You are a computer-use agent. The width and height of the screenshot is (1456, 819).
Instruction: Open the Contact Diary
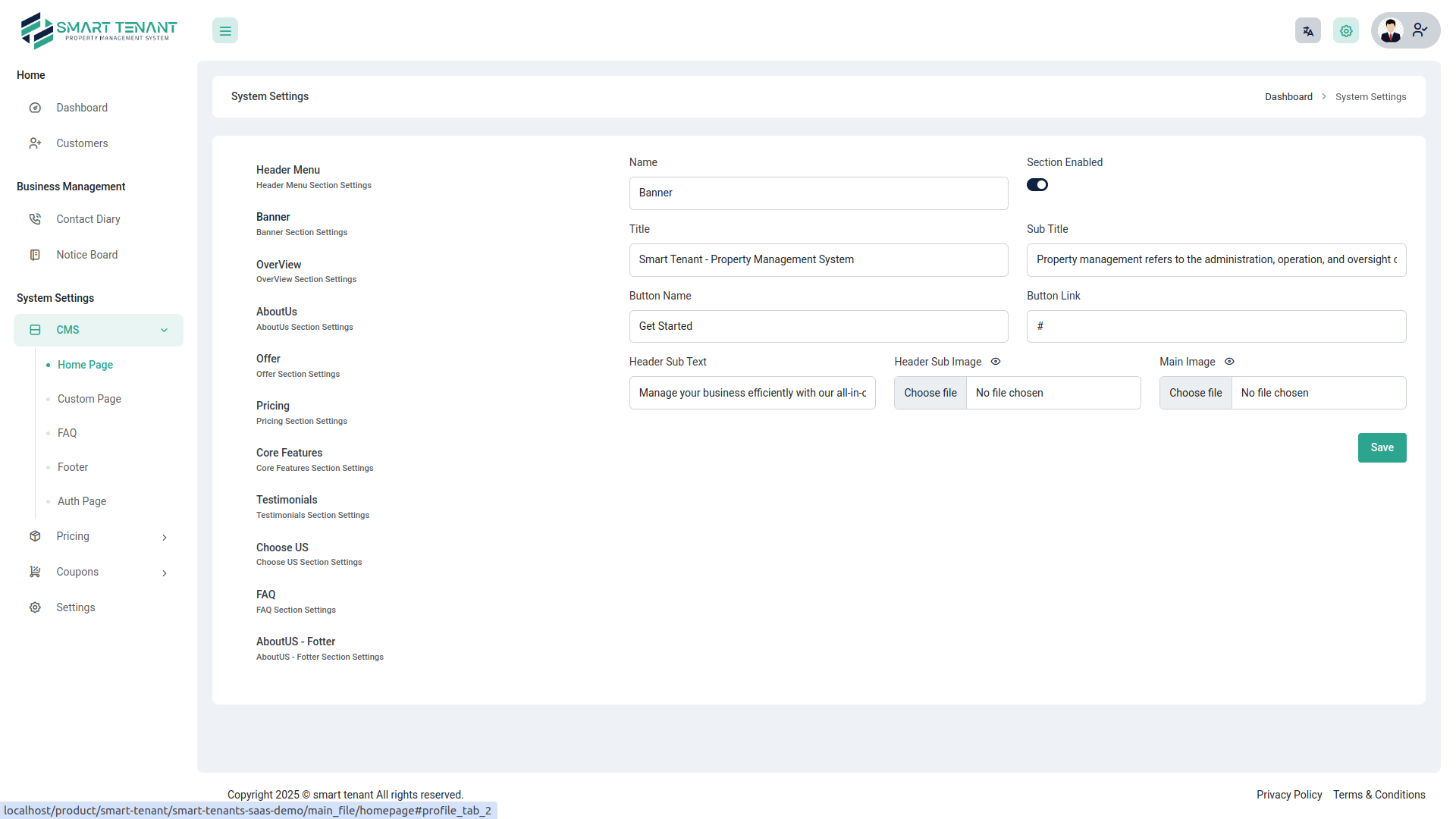[89, 219]
